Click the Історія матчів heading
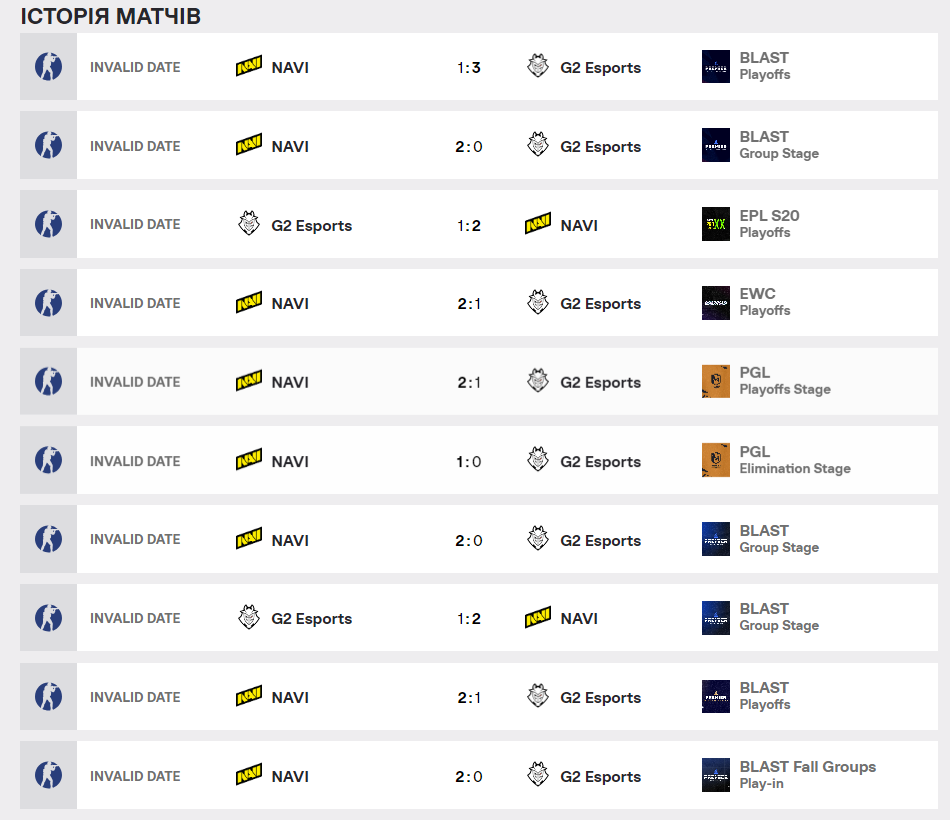 [x=110, y=16]
